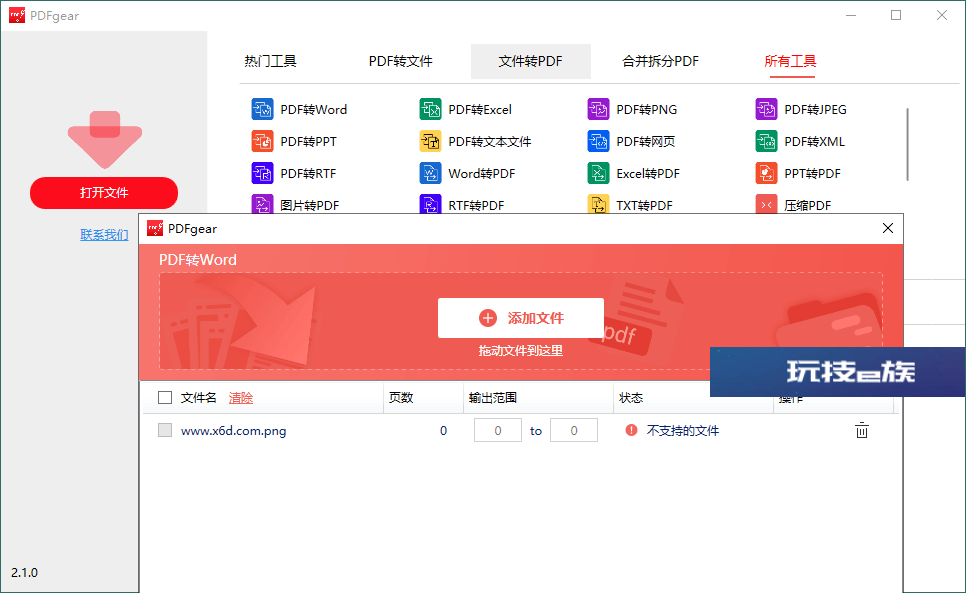966x593 pixels.
Task: Click the 清除 link in file list header
Action: coord(241,398)
